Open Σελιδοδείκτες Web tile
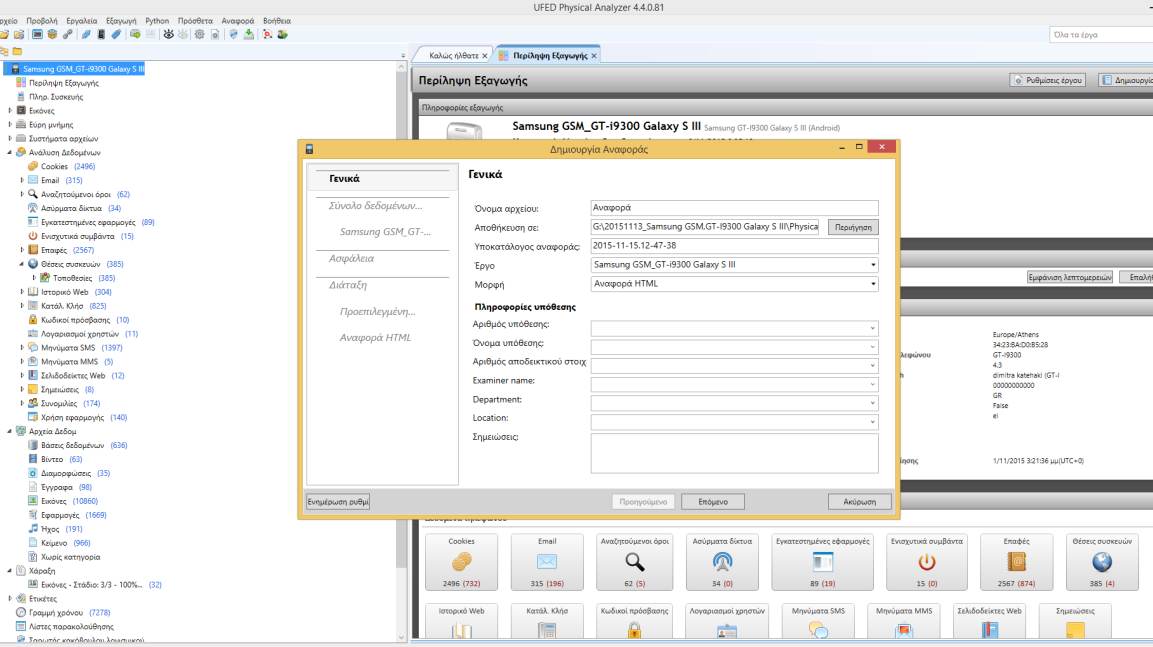This screenshot has width=1153, height=647. 989,622
